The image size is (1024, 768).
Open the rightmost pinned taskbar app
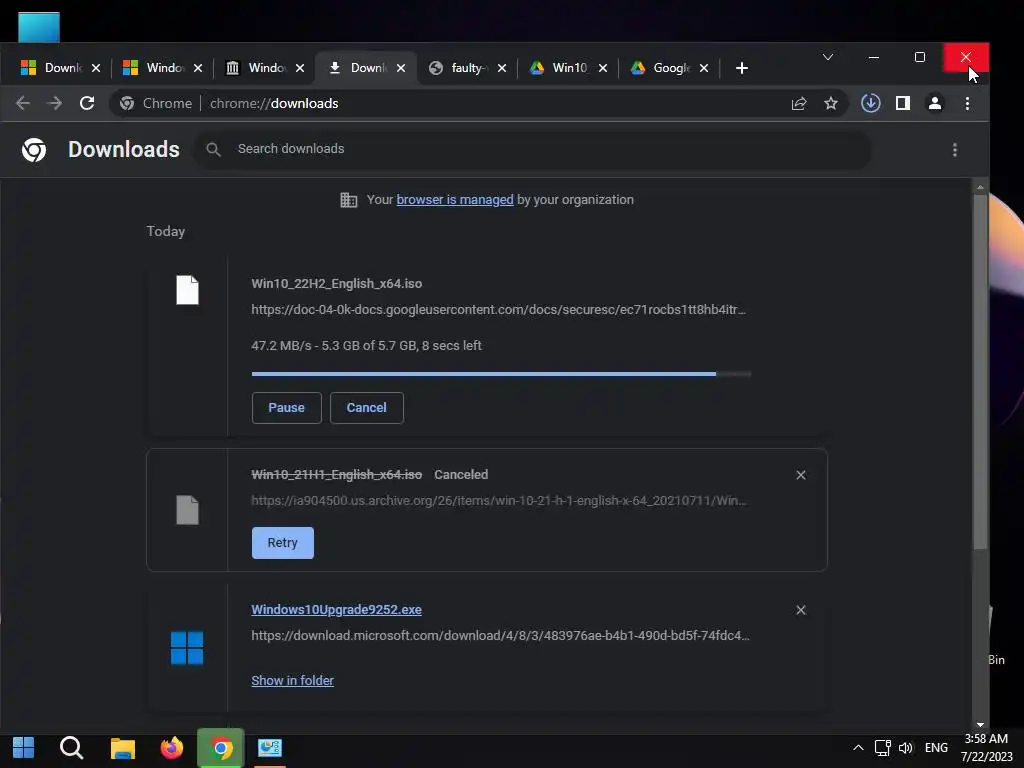tap(270, 748)
